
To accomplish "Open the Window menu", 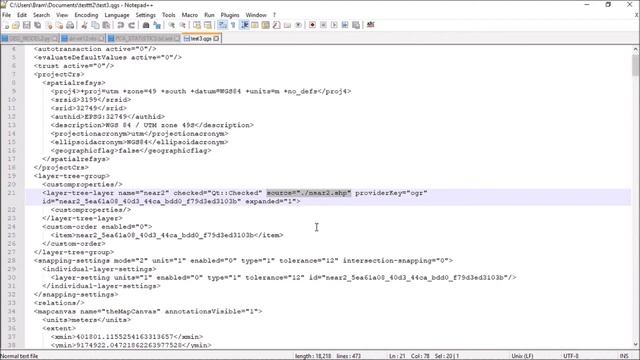I will tap(256, 15).
